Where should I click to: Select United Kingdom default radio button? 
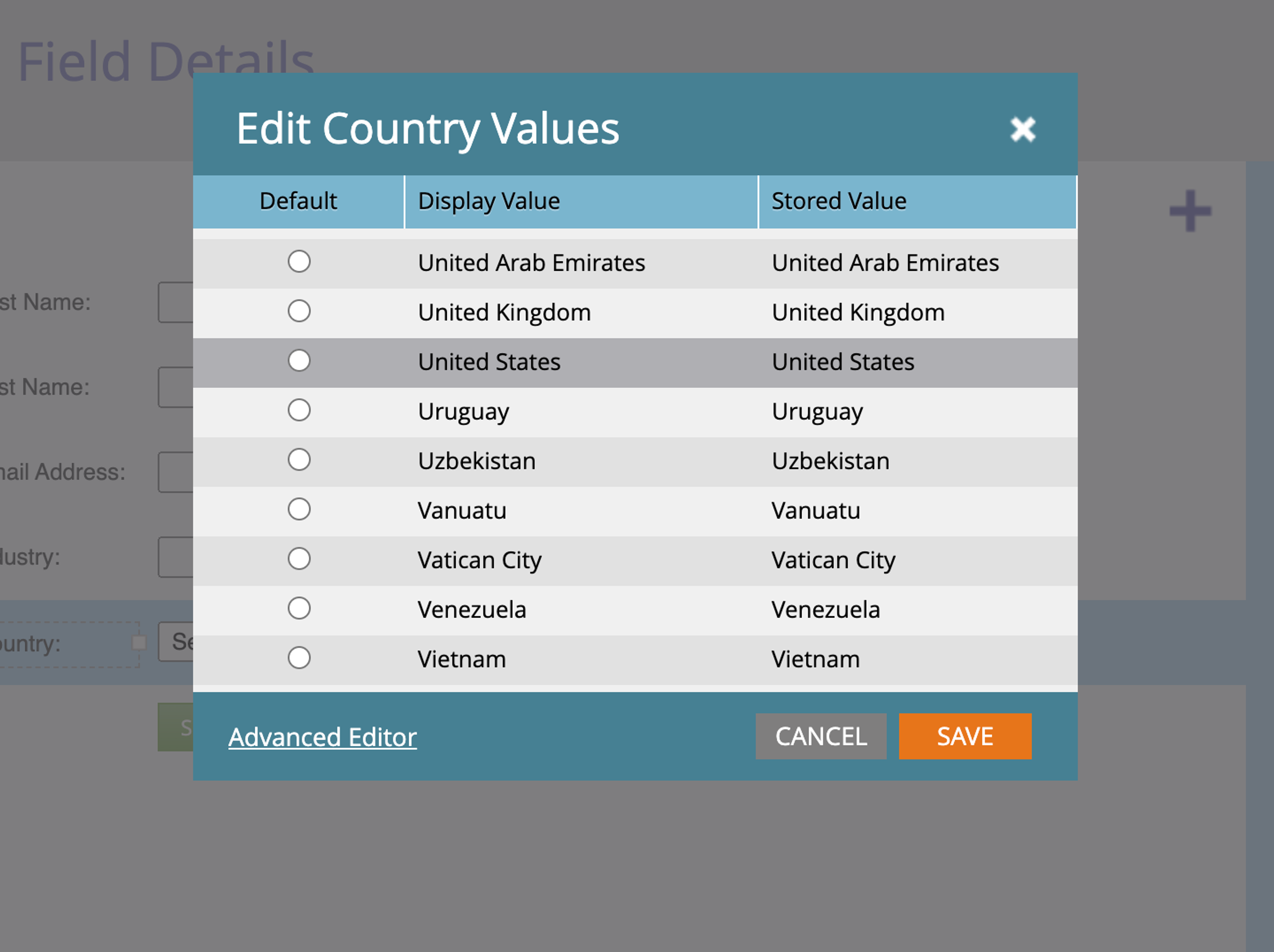[299, 311]
